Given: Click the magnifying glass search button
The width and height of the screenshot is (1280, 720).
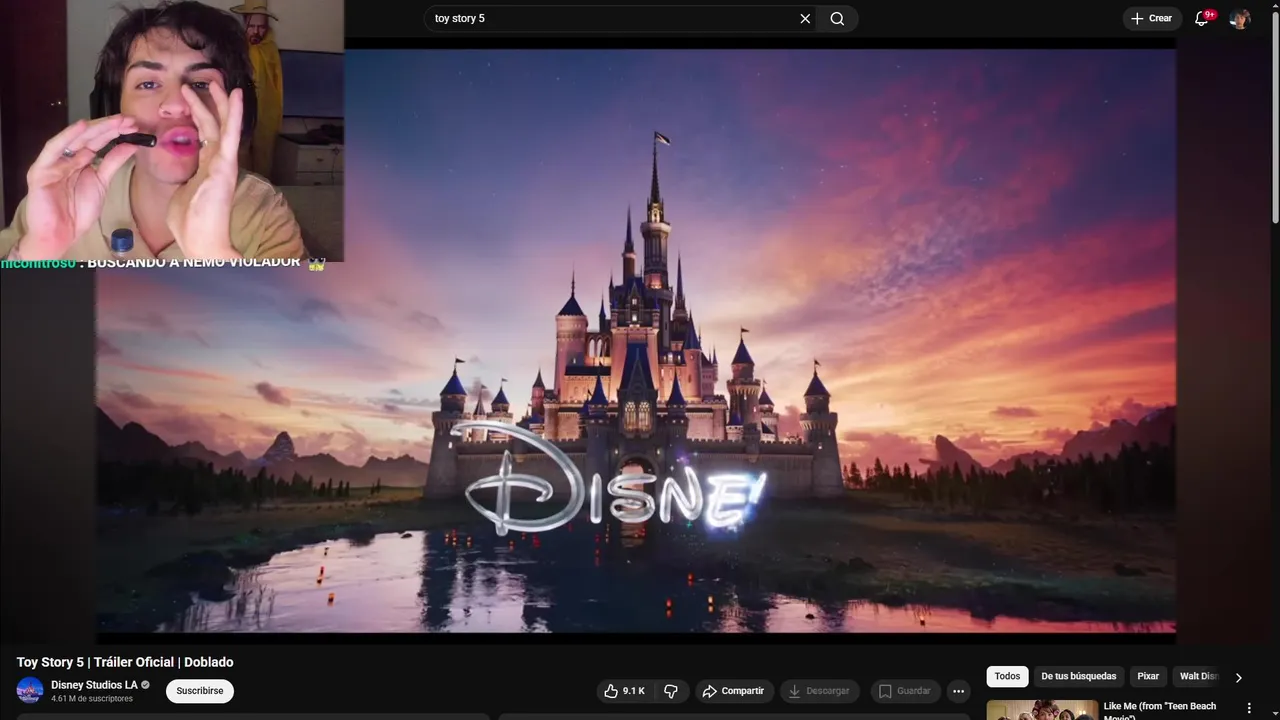Looking at the screenshot, I should point(837,18).
